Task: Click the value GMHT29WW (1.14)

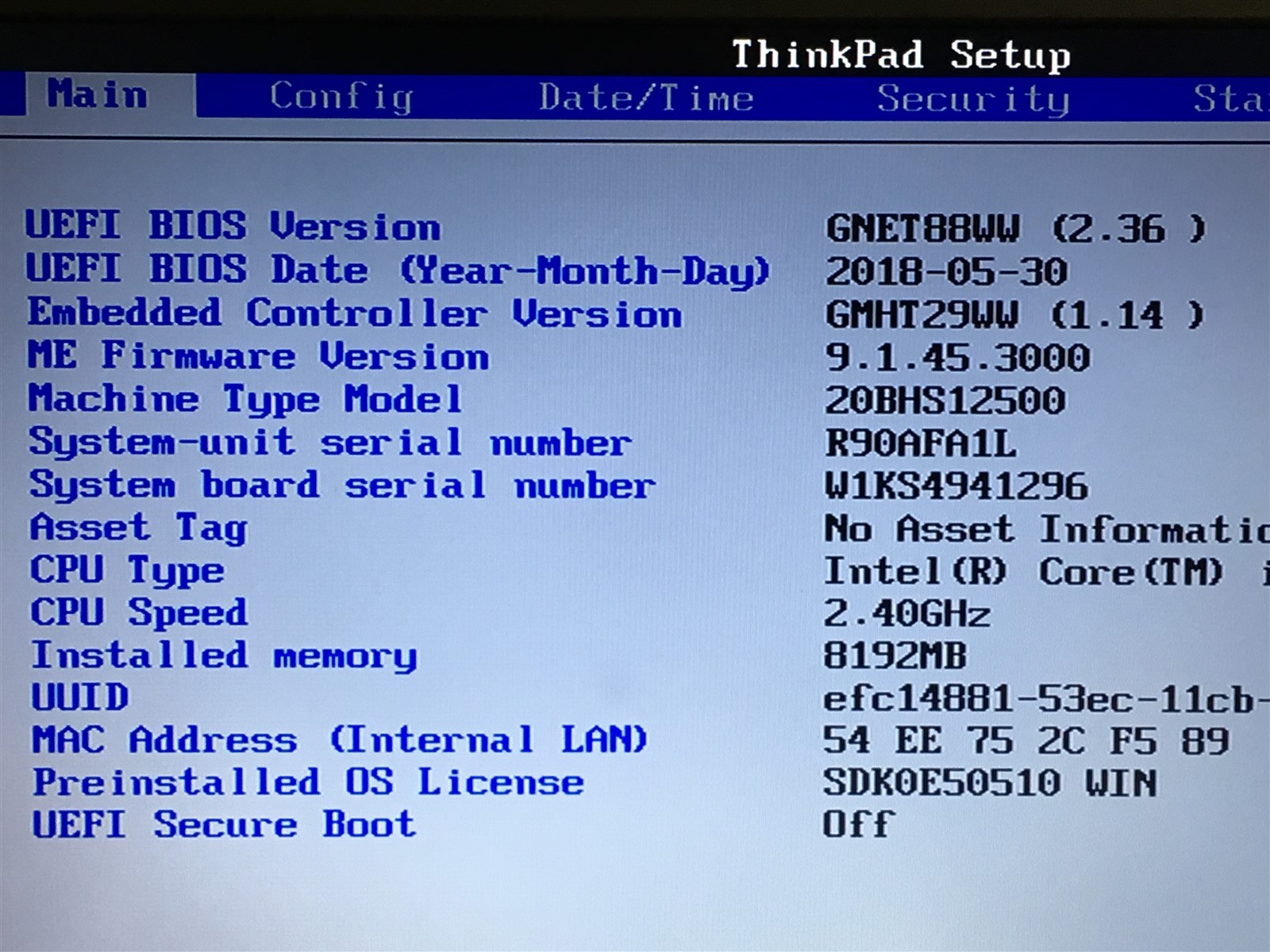Action: tap(1014, 315)
